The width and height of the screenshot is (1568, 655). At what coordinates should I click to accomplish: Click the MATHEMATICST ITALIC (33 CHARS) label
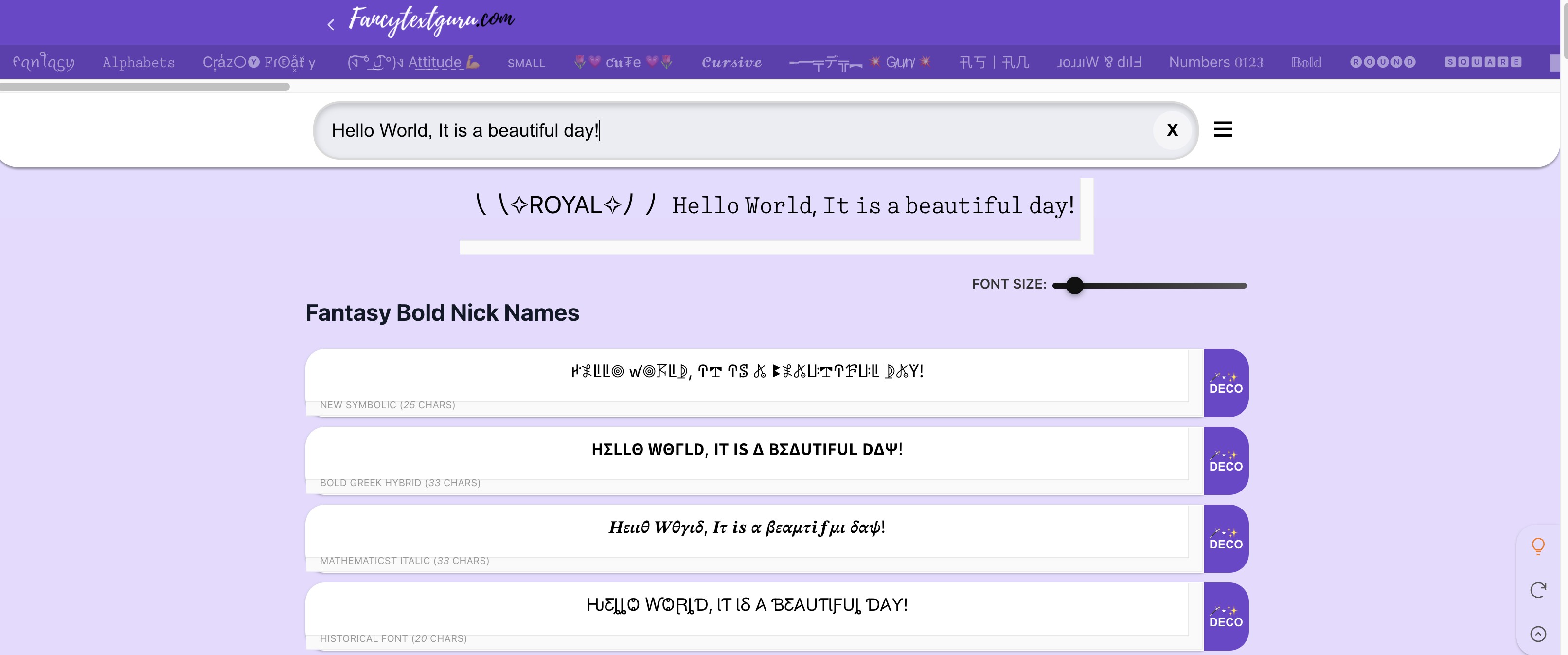click(405, 561)
